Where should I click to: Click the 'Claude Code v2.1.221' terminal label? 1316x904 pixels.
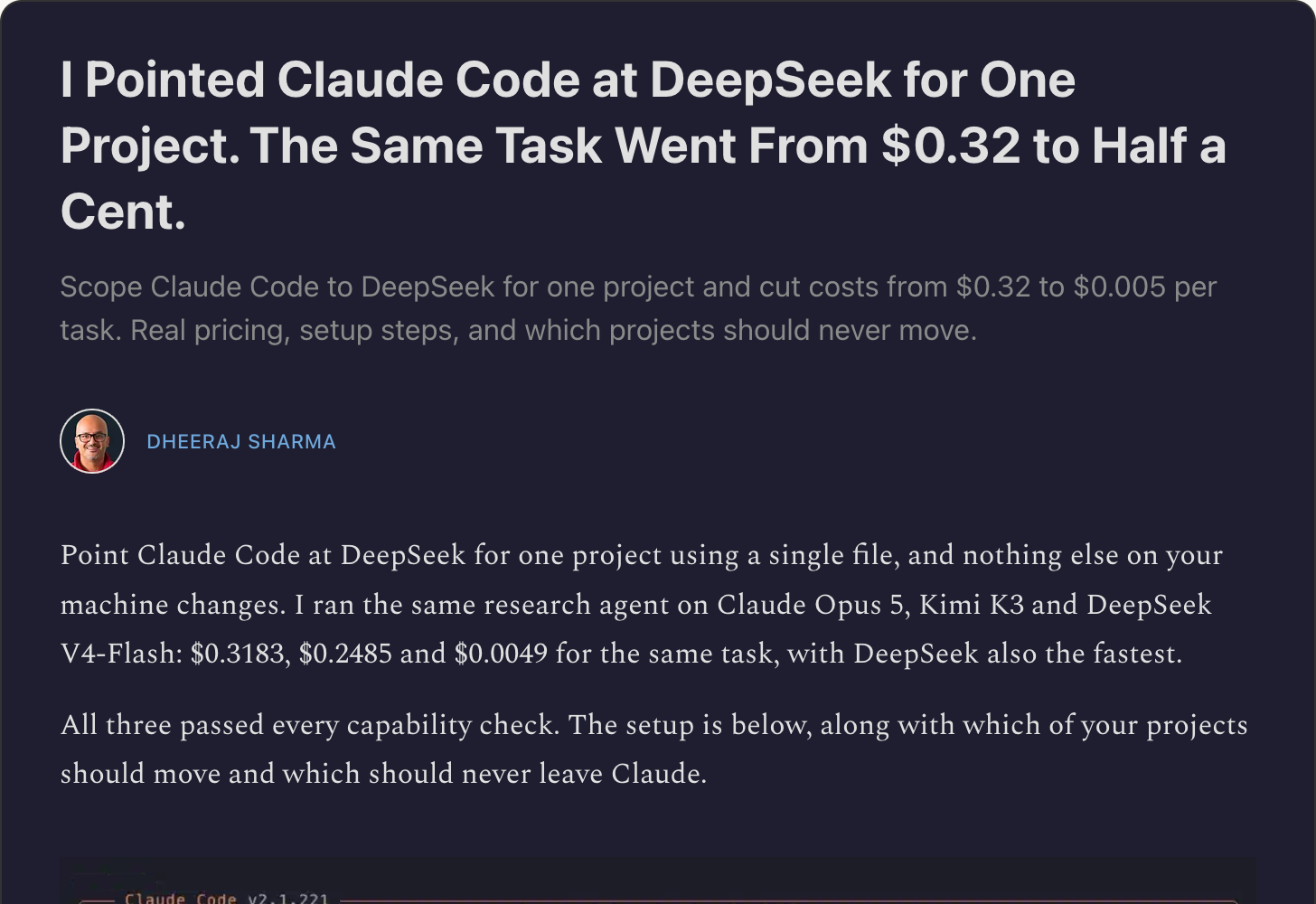pos(226,898)
